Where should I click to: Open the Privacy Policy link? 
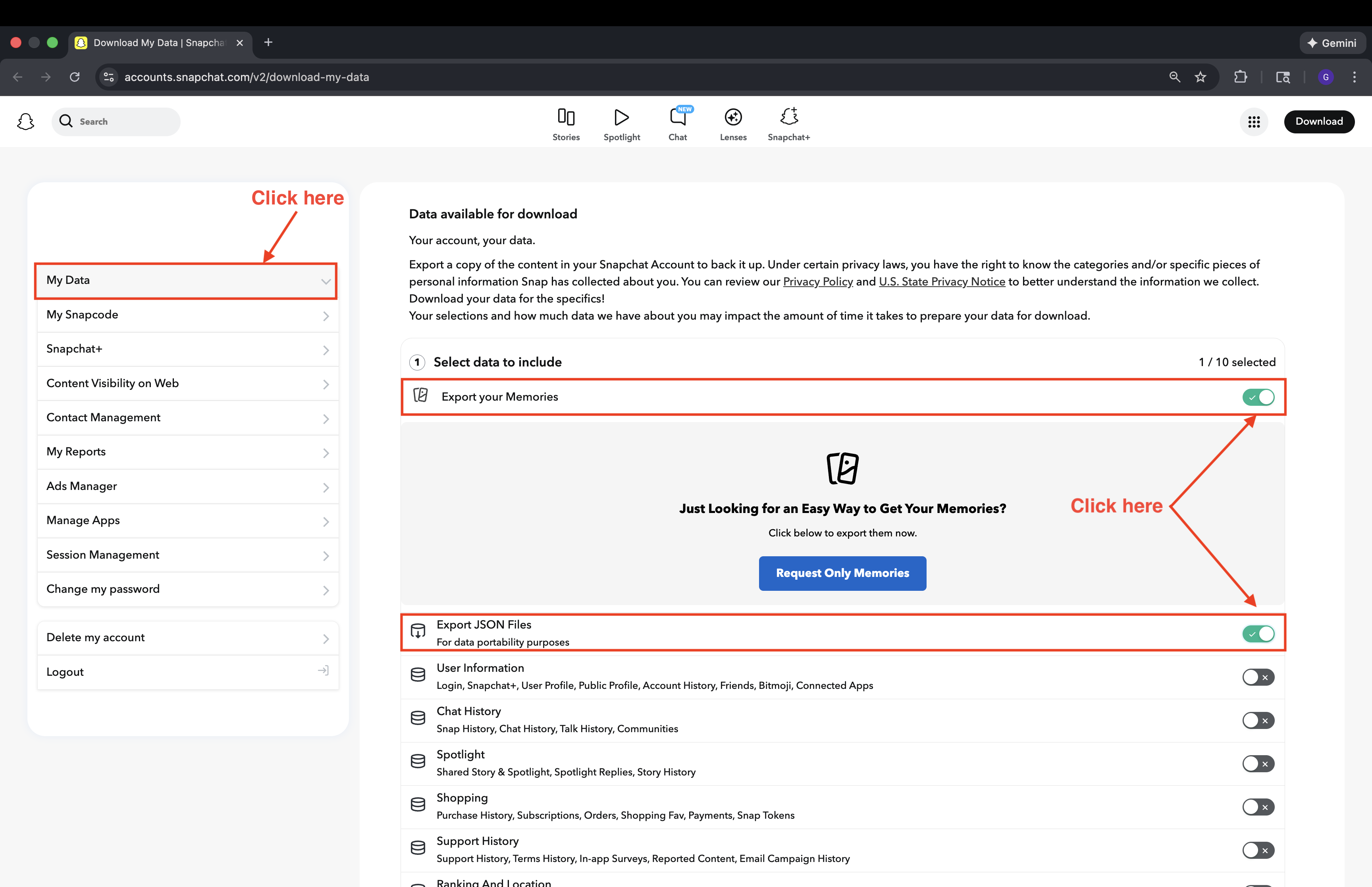point(817,282)
